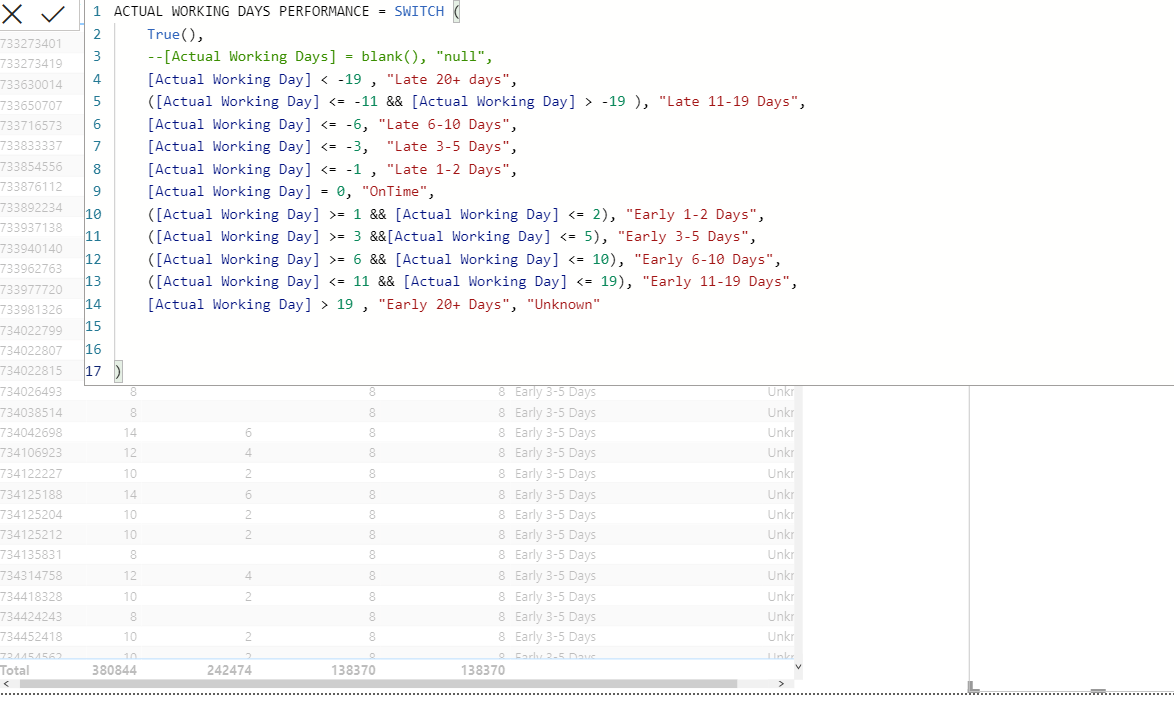1174x717 pixels.
Task: Commit the formula with the checkmark icon
Action: pyautogui.click(x=52, y=13)
